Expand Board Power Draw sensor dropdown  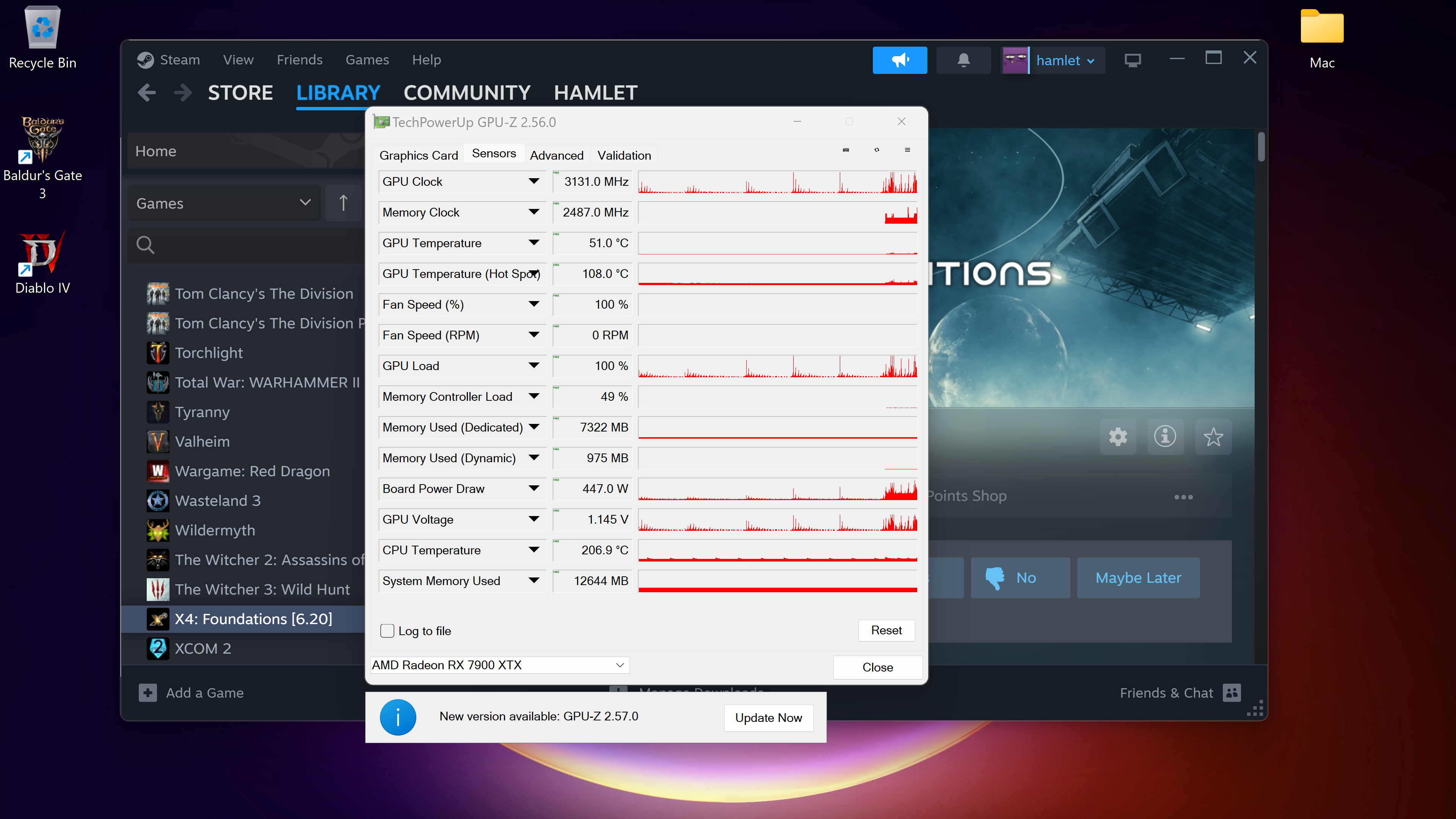tap(533, 488)
